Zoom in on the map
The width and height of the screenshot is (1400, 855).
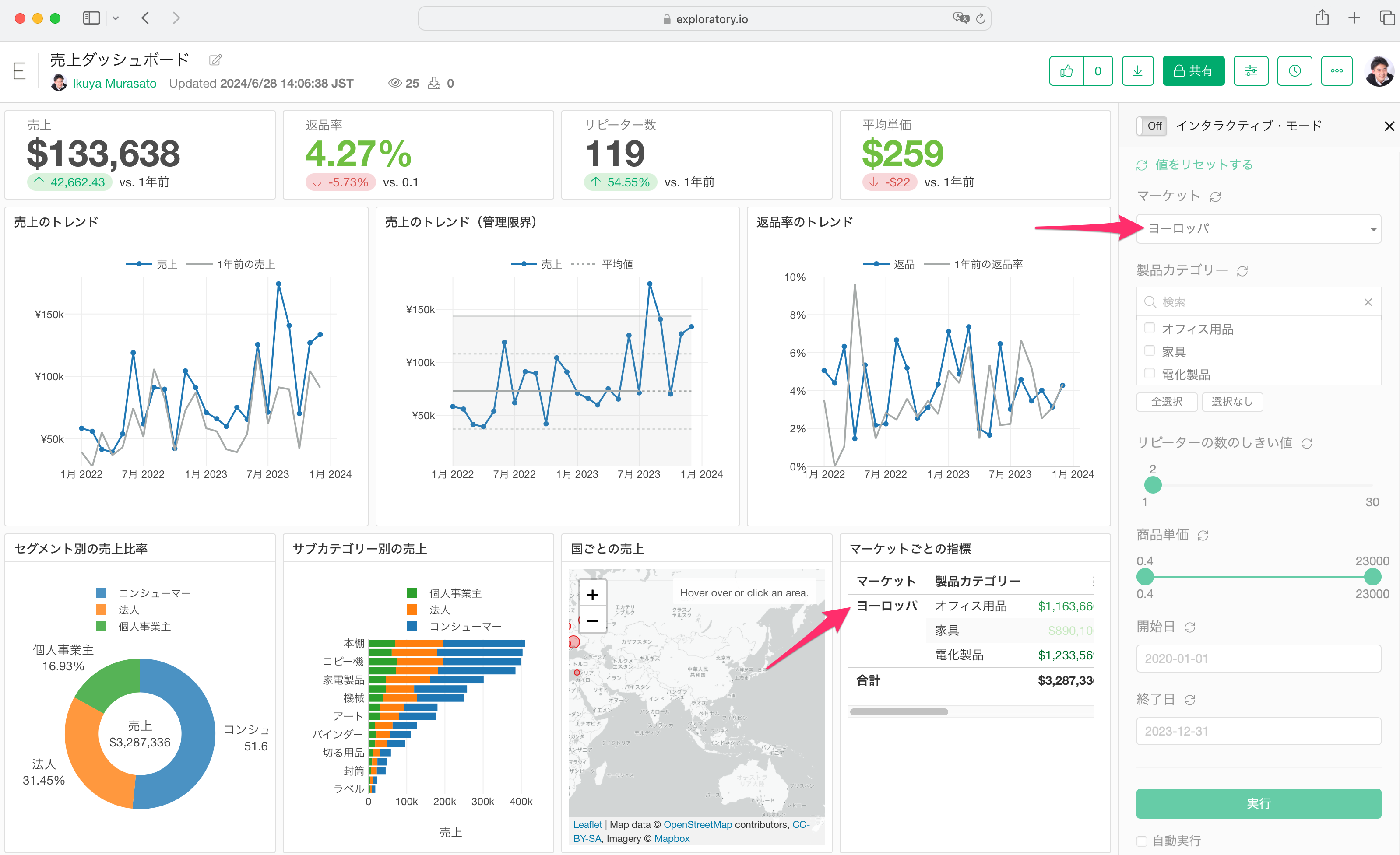coord(593,594)
